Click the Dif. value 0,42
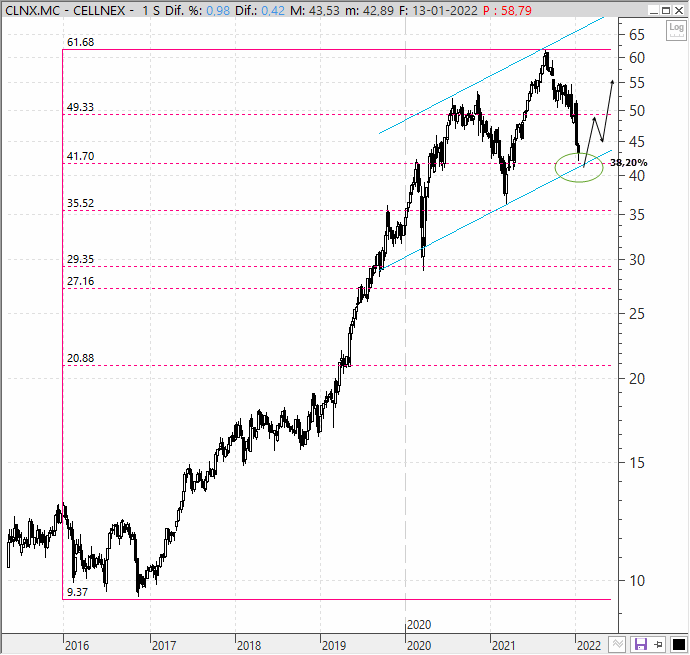Viewport: 690px width, 655px height. pos(273,11)
